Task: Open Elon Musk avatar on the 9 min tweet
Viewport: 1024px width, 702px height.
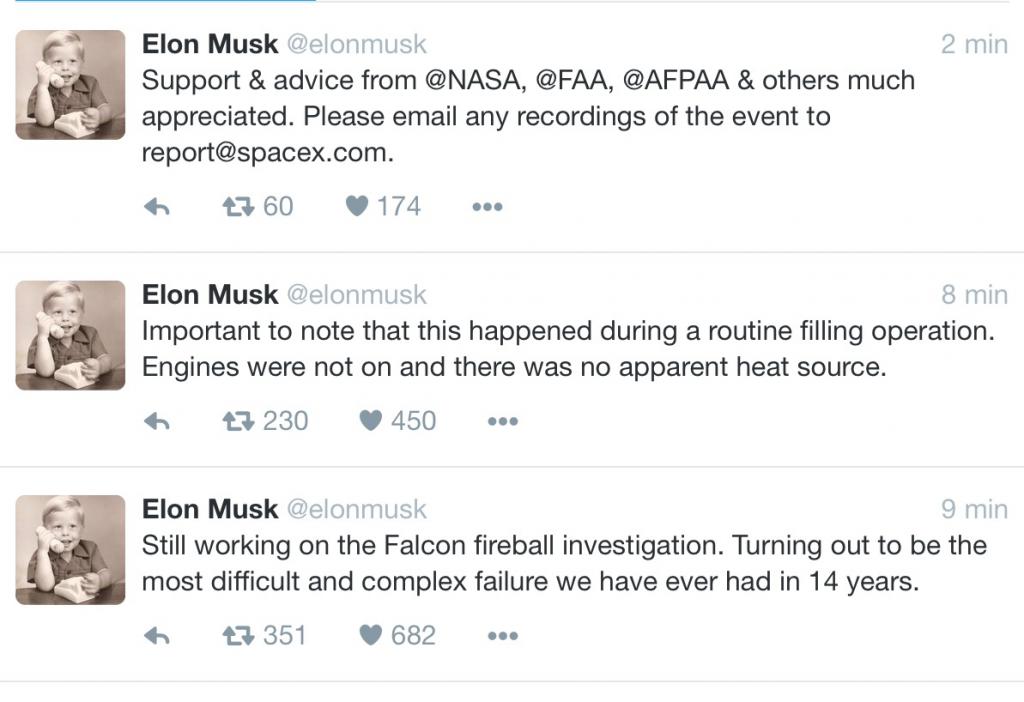Action: (71, 550)
